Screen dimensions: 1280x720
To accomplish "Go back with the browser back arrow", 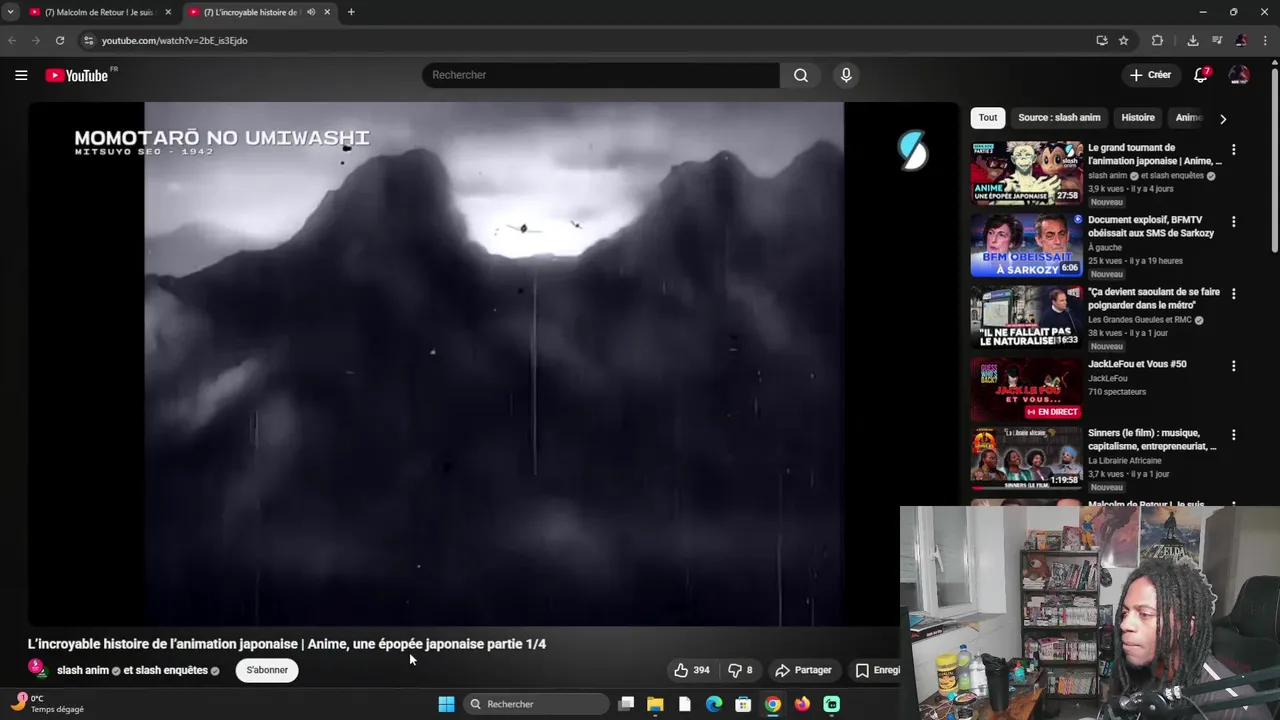I will pos(12,40).
